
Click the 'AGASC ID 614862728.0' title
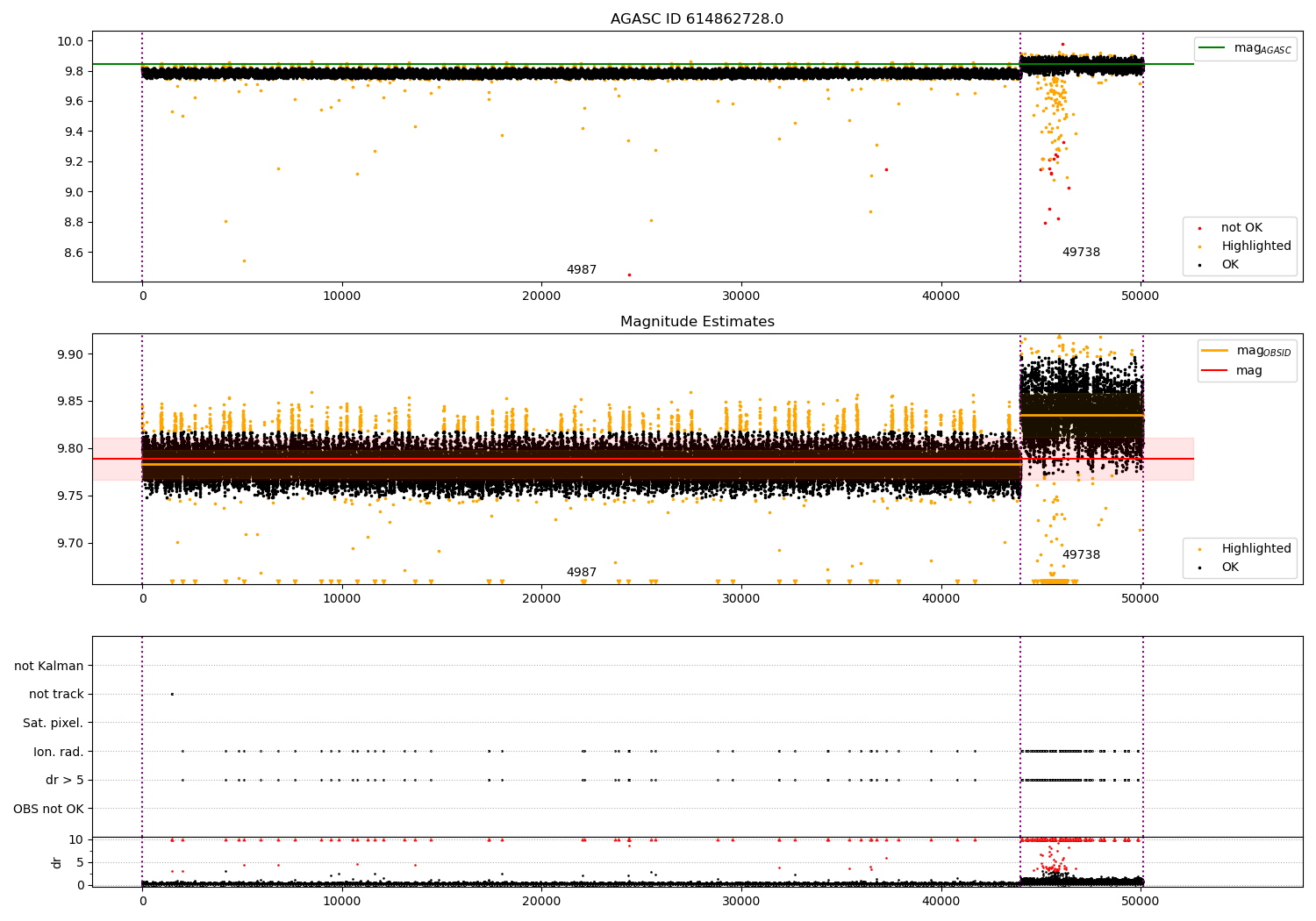coord(697,19)
